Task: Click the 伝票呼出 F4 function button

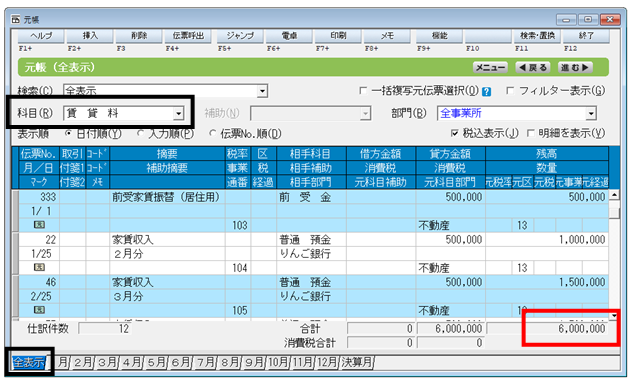Action: point(188,36)
